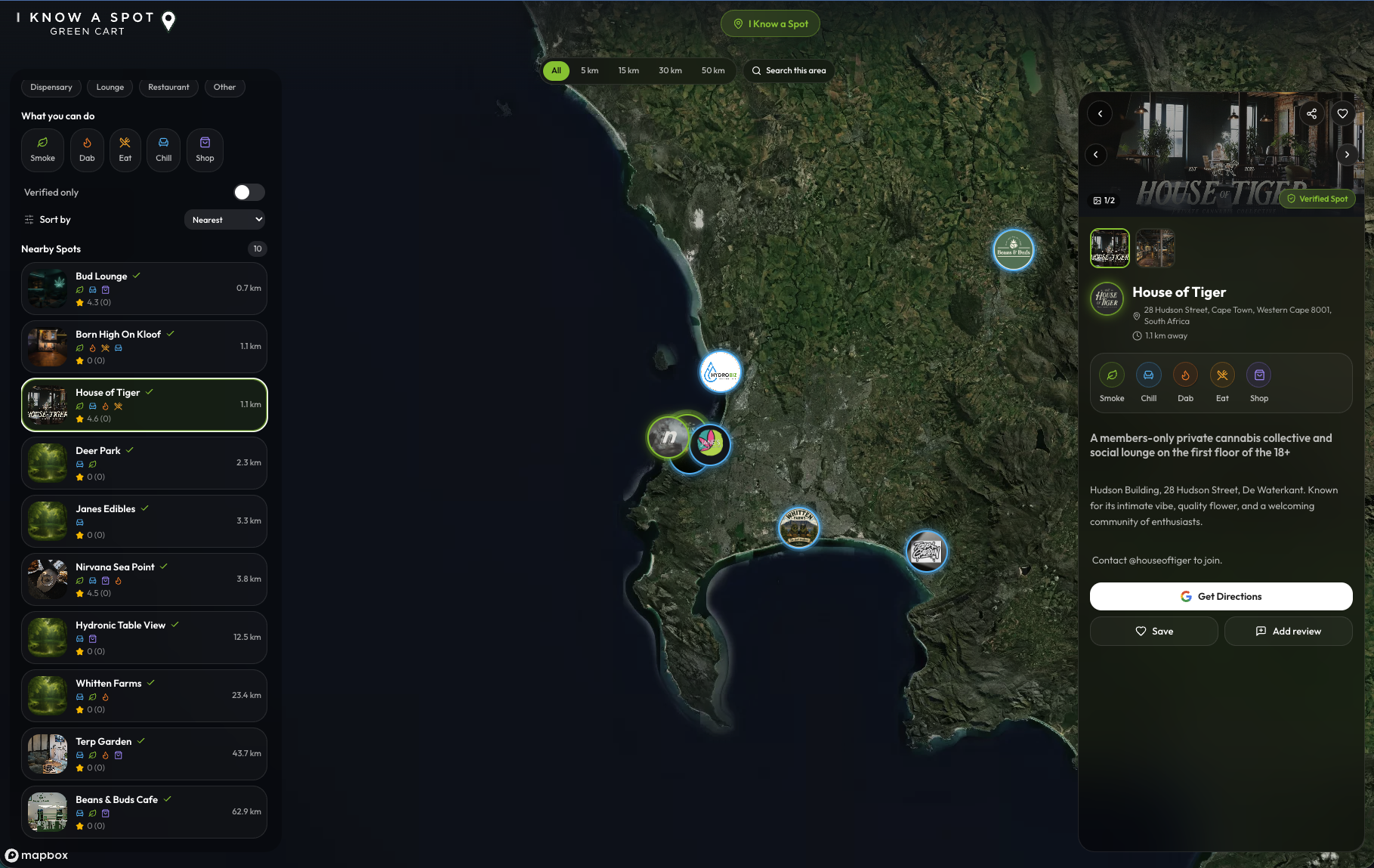
Task: Open the Mapbox logo link
Action: 36,855
